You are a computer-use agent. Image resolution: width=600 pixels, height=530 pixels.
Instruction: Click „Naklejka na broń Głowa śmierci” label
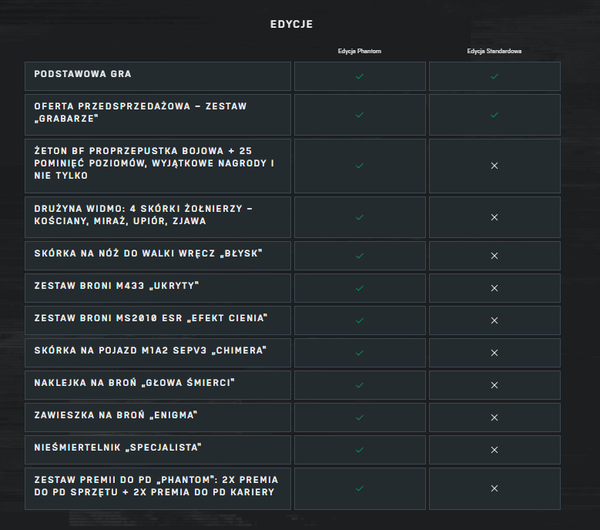tap(134, 383)
